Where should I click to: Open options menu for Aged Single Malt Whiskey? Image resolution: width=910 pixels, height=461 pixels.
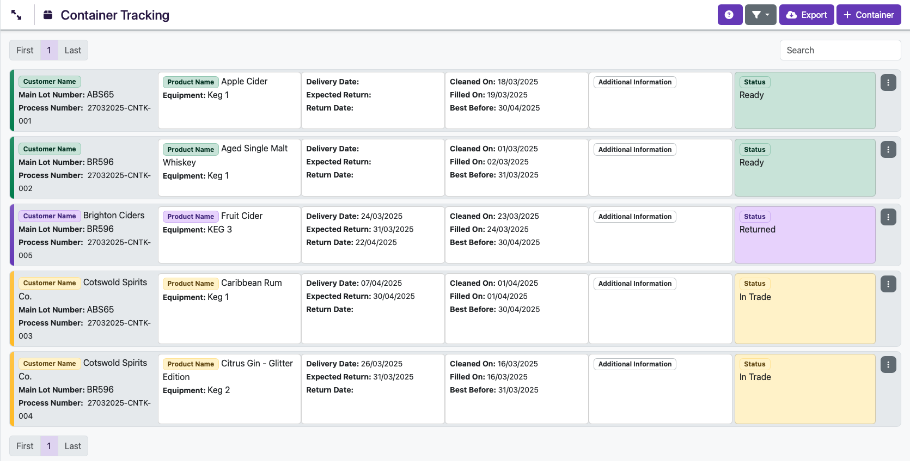point(888,149)
